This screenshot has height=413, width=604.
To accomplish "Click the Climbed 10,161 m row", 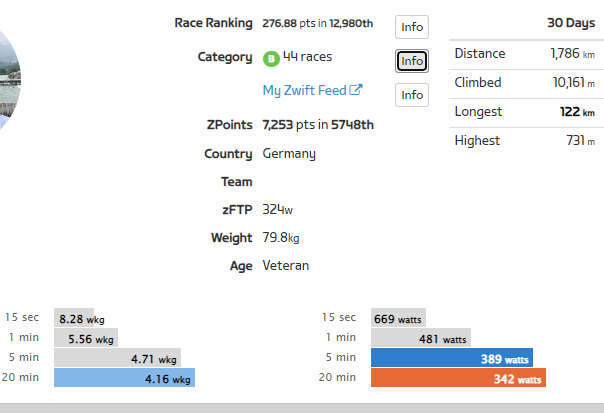I will pos(524,83).
